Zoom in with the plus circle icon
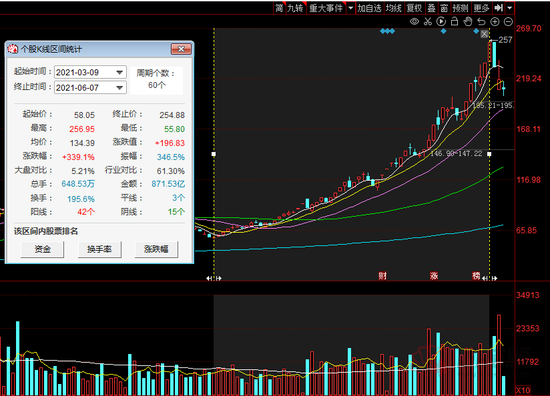 [x=495, y=22]
